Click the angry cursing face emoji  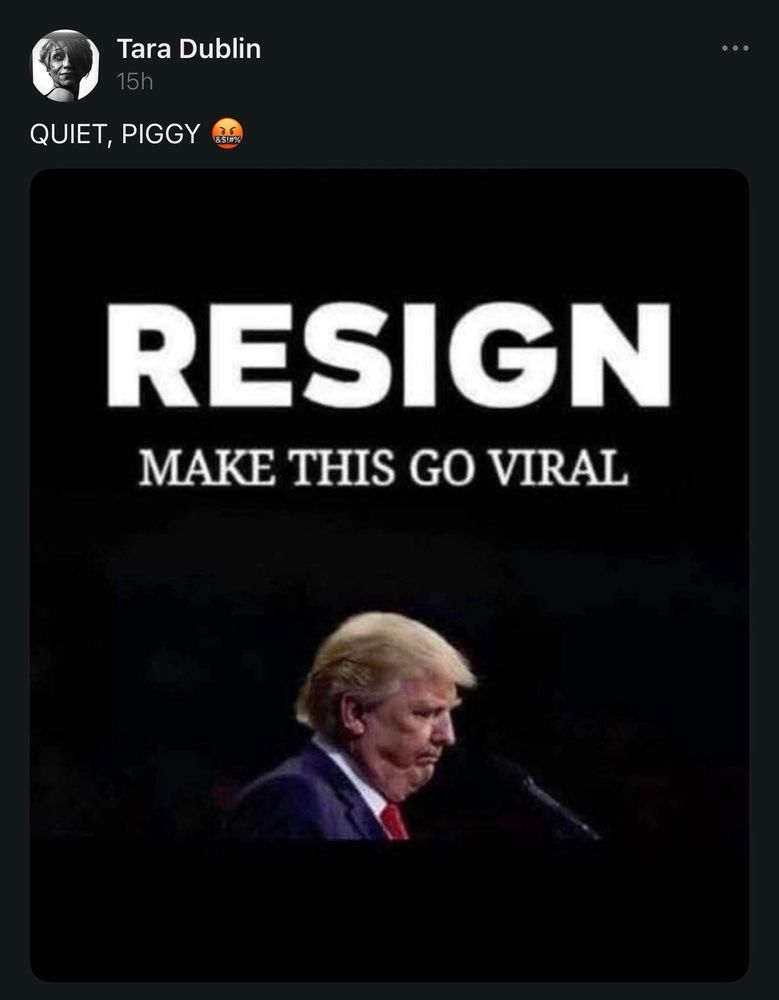(227, 135)
